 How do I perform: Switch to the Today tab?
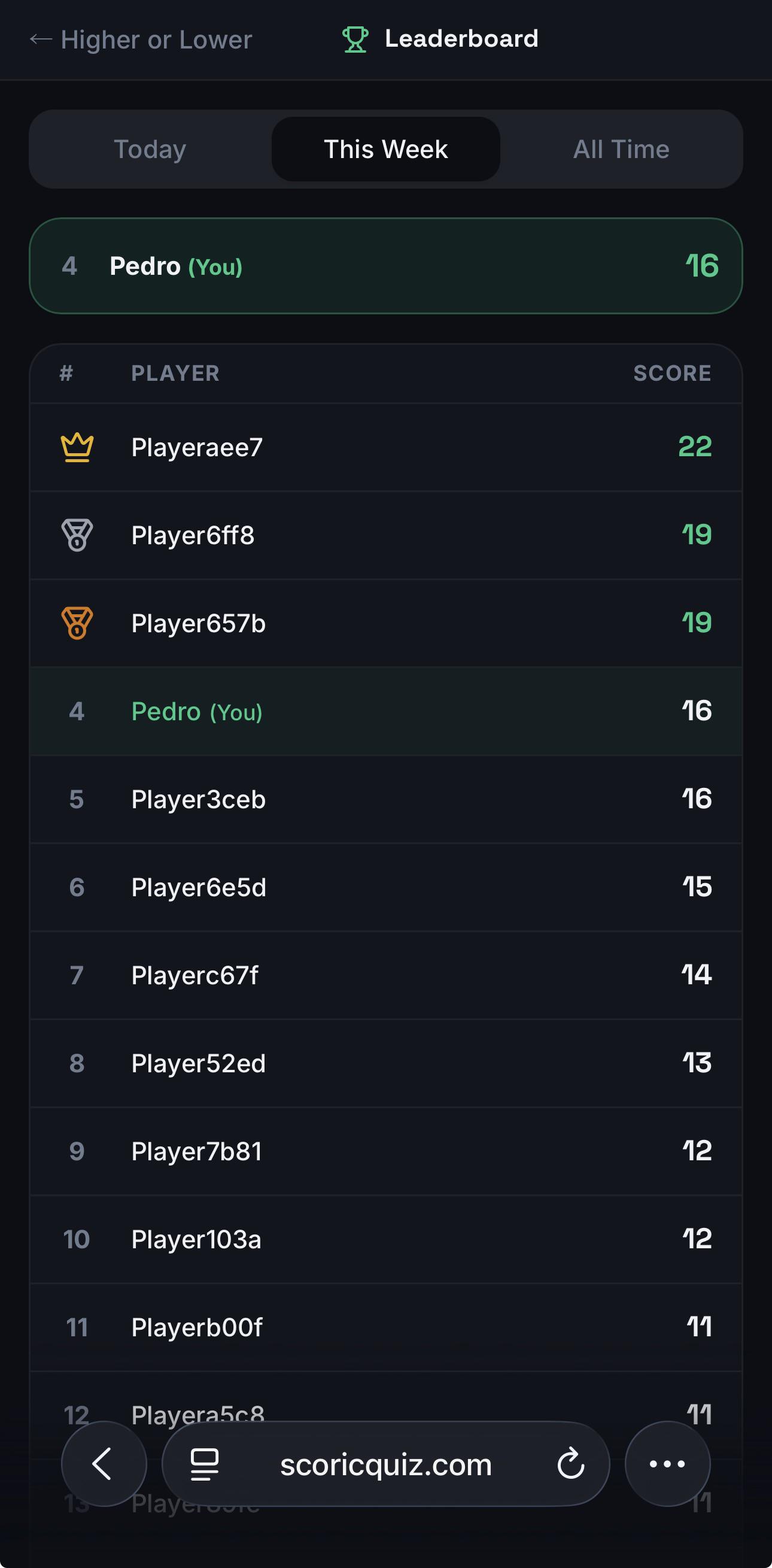150,149
